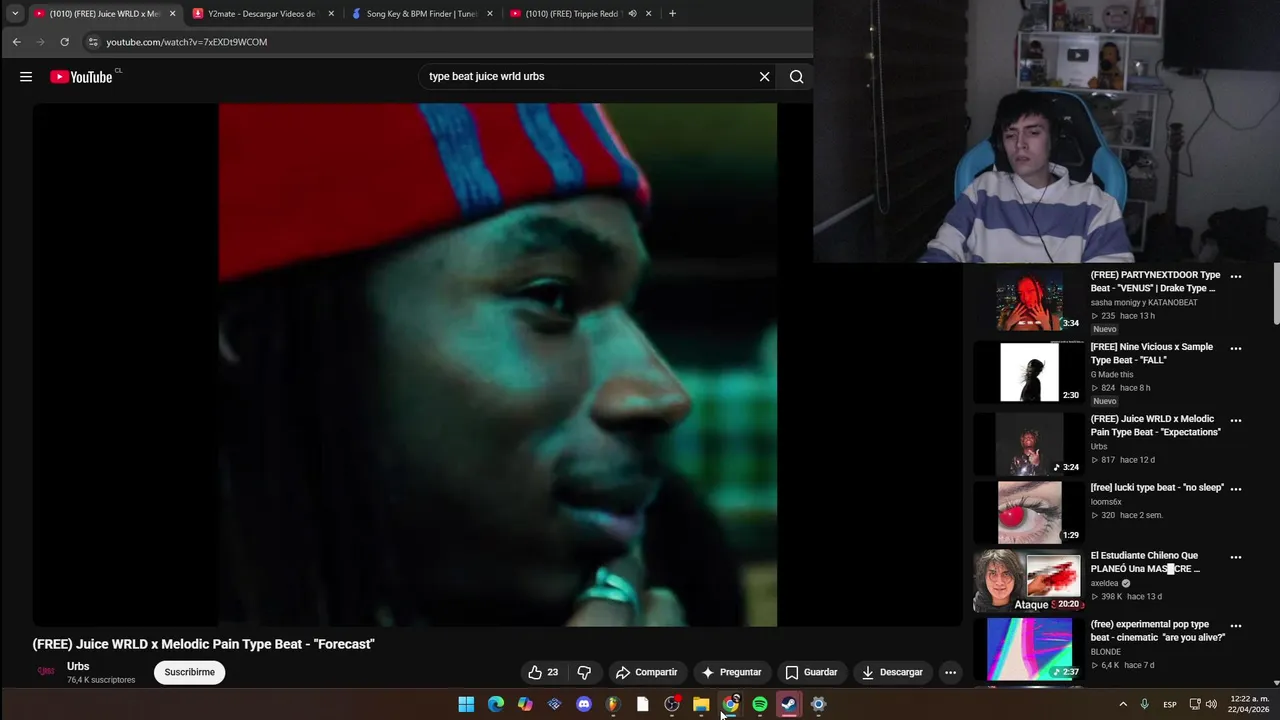Open Steam from the taskbar

(789, 704)
